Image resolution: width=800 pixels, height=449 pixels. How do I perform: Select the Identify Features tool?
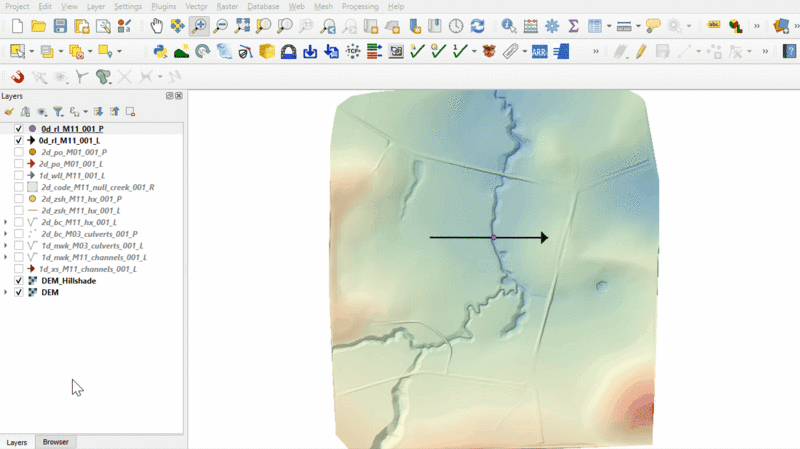coord(508,26)
